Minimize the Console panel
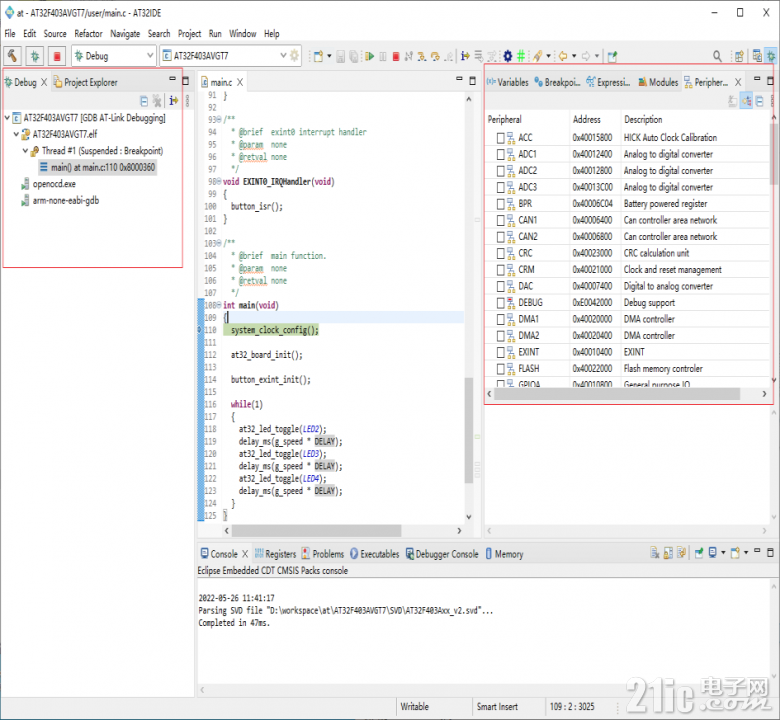Viewport: 780px width, 720px height. [x=757, y=551]
